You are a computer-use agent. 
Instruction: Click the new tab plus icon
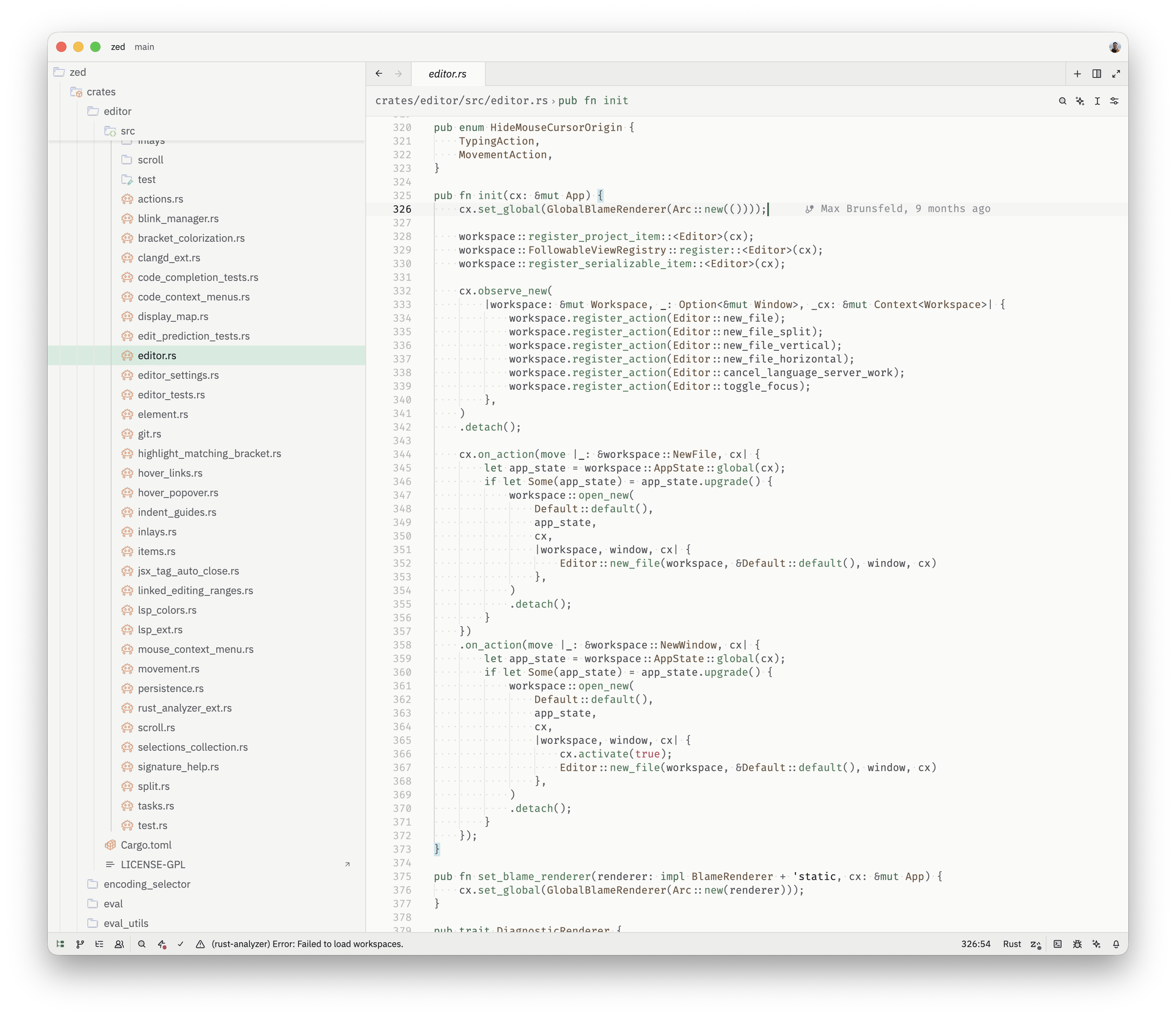[1077, 74]
